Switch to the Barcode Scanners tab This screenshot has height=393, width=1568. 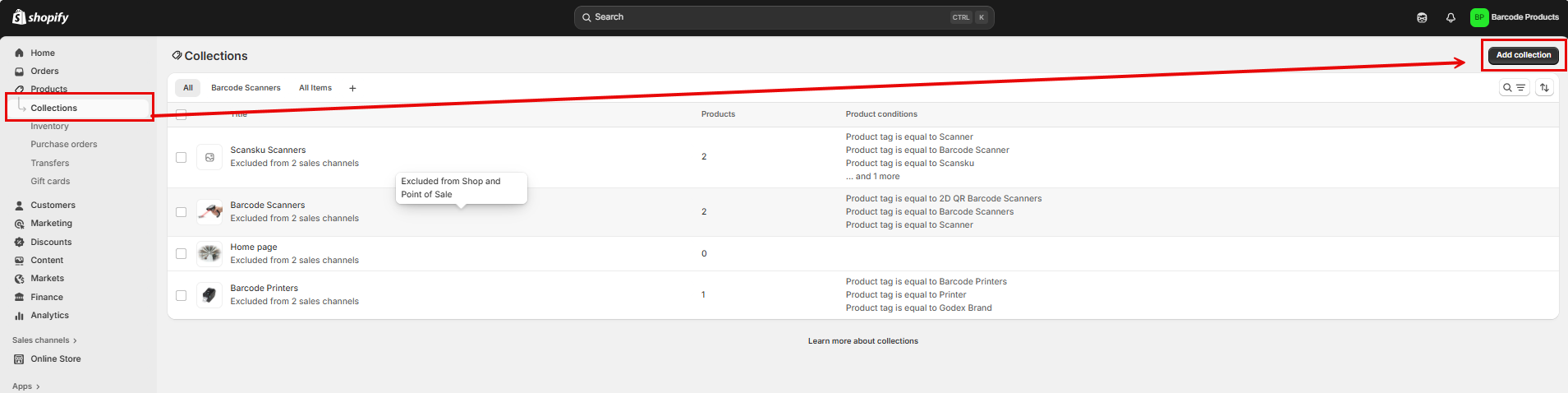[246, 88]
